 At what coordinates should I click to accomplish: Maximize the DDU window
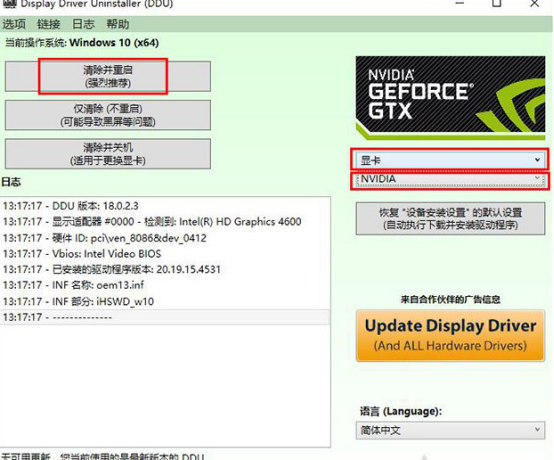click(497, 4)
